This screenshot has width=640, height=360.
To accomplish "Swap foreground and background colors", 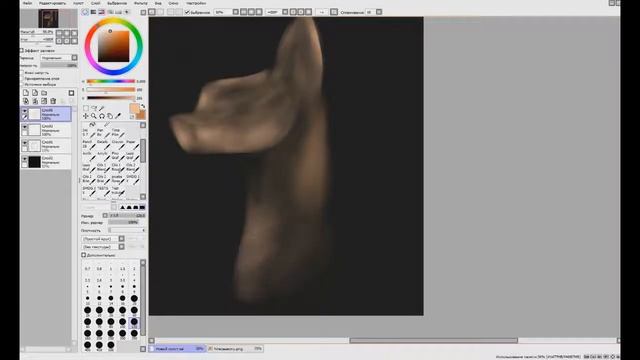I will [x=143, y=106].
